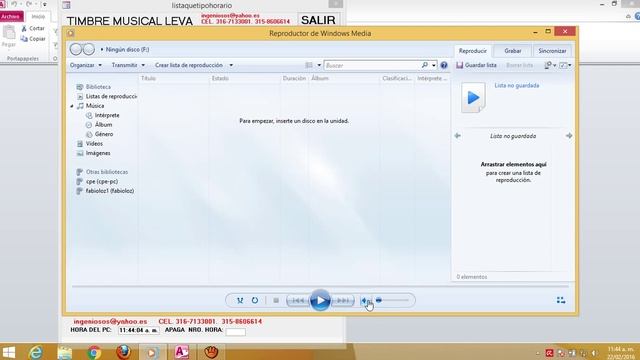The image size is (640, 360).
Task: Click the Buscar search field
Action: 372,65
